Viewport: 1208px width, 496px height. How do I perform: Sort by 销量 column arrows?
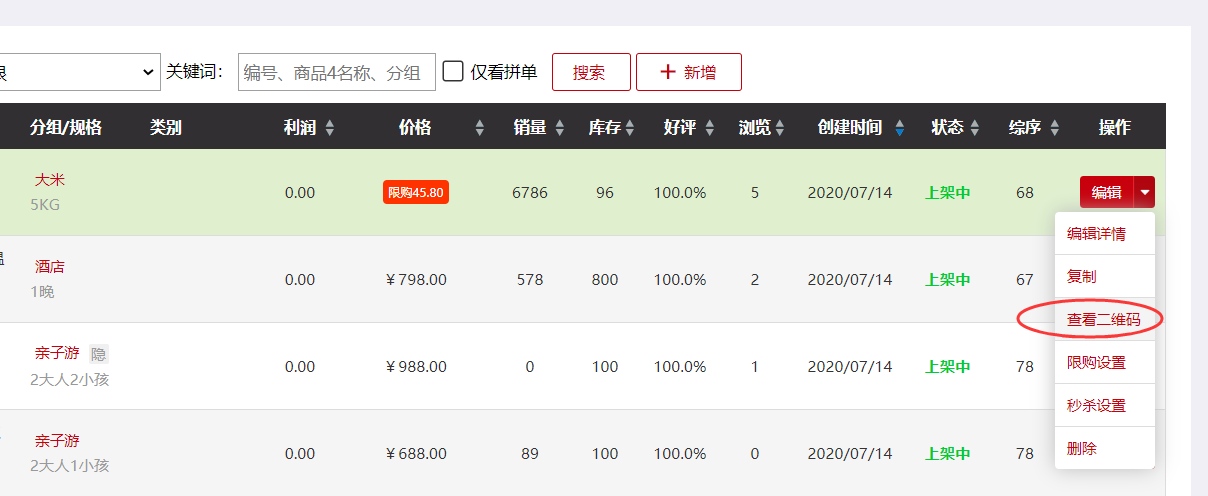tap(560, 128)
